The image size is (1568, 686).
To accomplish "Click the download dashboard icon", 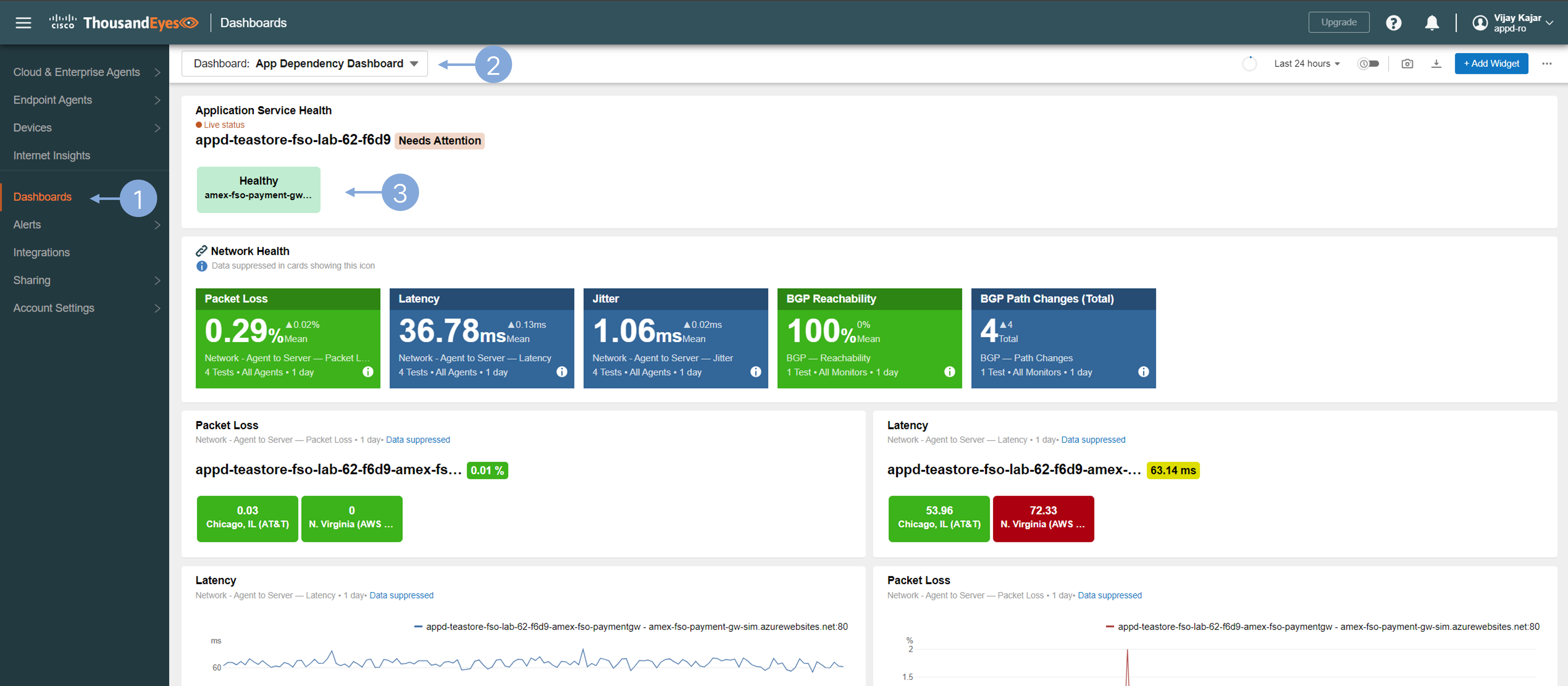I will [x=1436, y=63].
